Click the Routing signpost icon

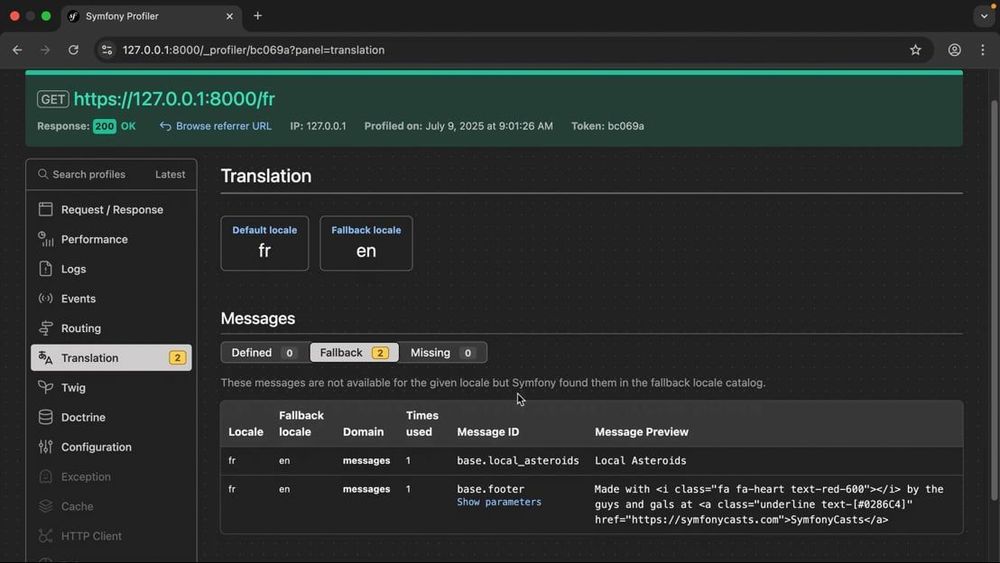click(45, 328)
